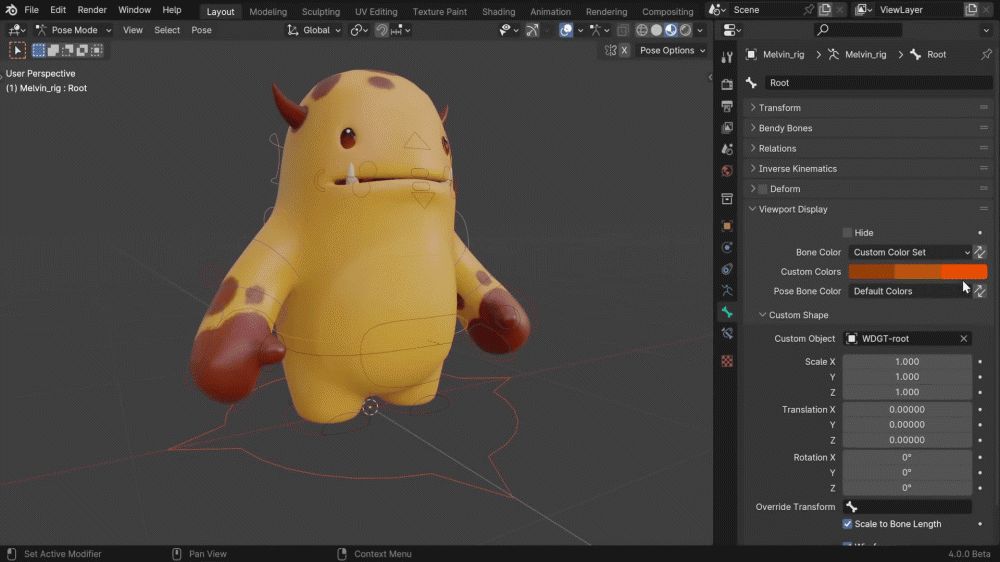Click the Custom Colors swatch
Screen dimensions: 1000x562
click(917, 272)
